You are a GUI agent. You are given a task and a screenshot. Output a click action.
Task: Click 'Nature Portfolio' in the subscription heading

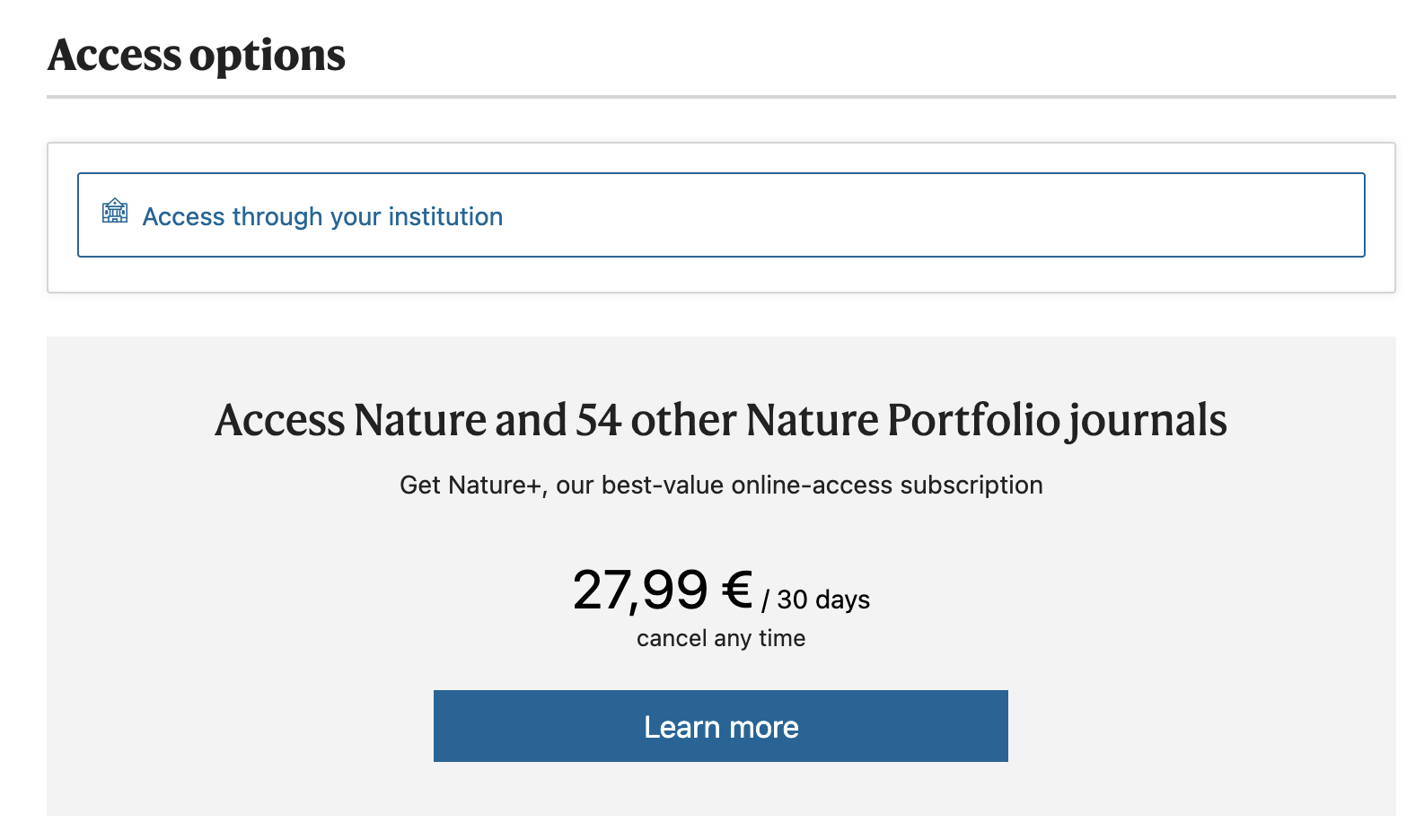point(902,420)
